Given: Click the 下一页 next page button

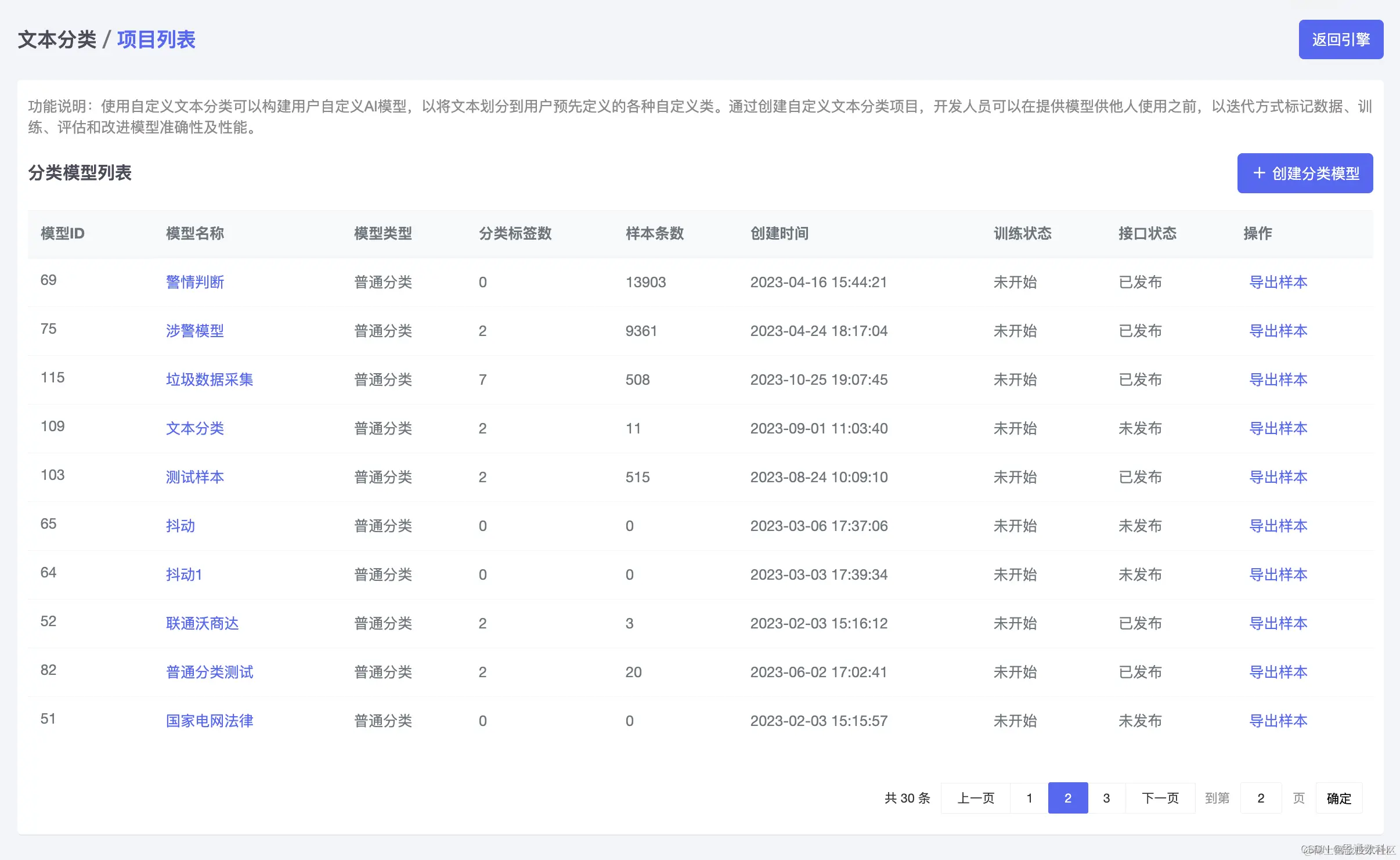Looking at the screenshot, I should 1160,798.
